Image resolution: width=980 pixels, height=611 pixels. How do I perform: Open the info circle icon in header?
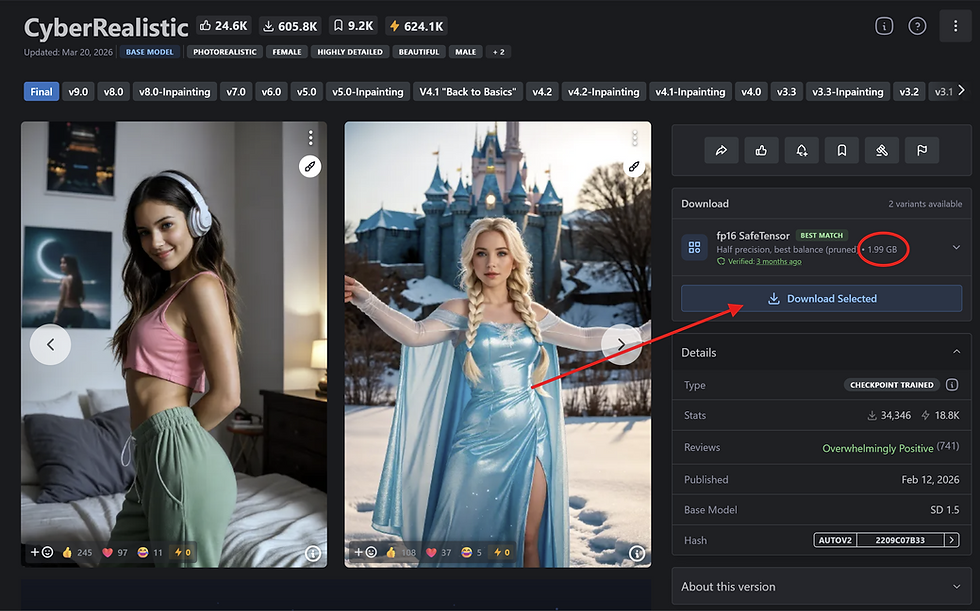tap(884, 26)
